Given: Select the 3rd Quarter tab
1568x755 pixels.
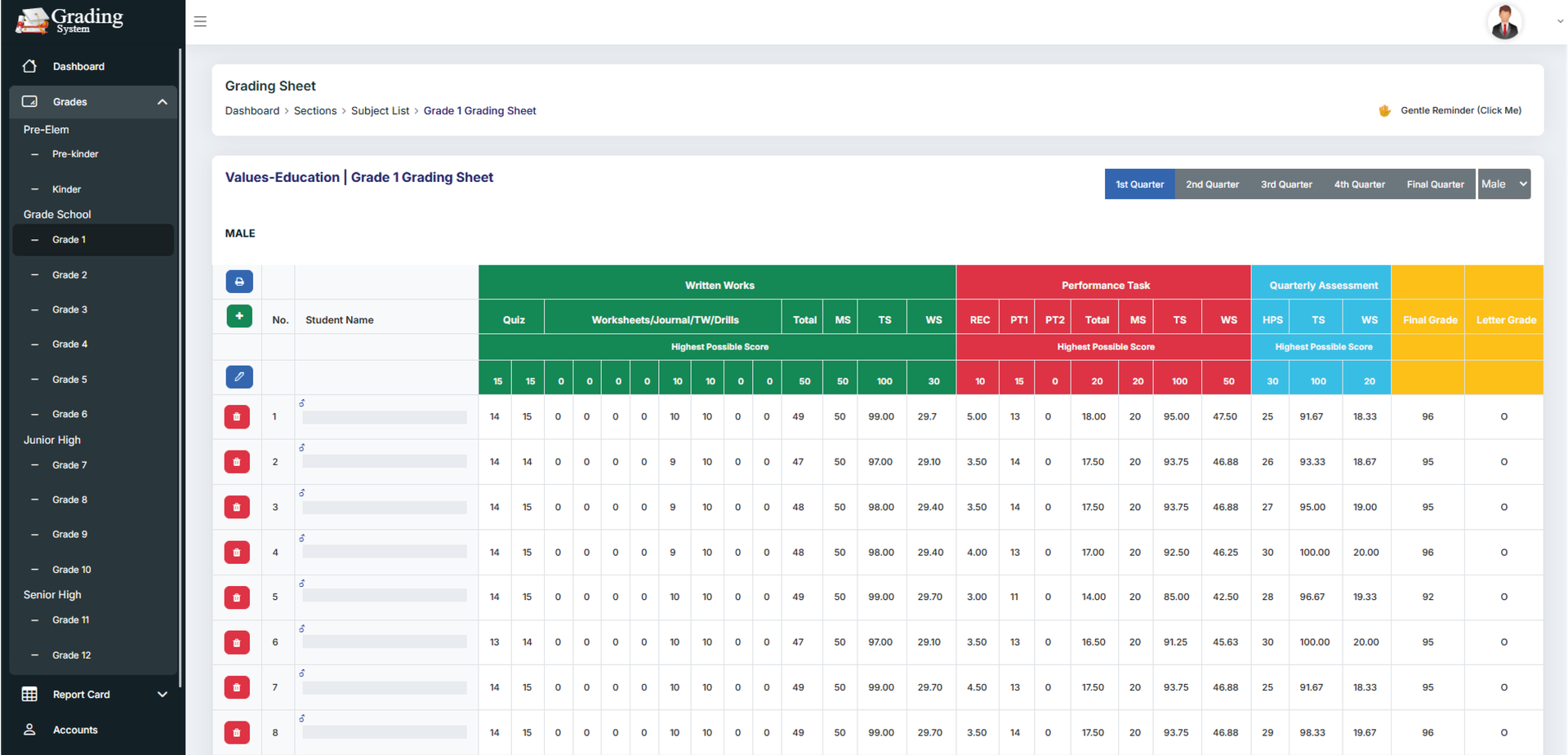Looking at the screenshot, I should coord(1286,184).
